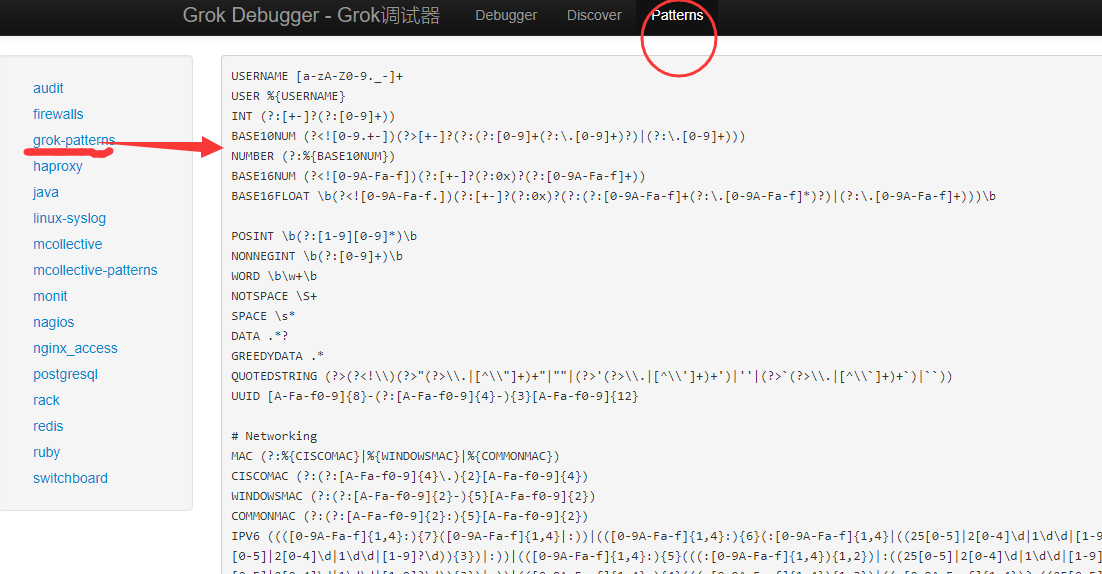
Task: Click the COMMONMAC pattern line
Action: click(x=410, y=516)
